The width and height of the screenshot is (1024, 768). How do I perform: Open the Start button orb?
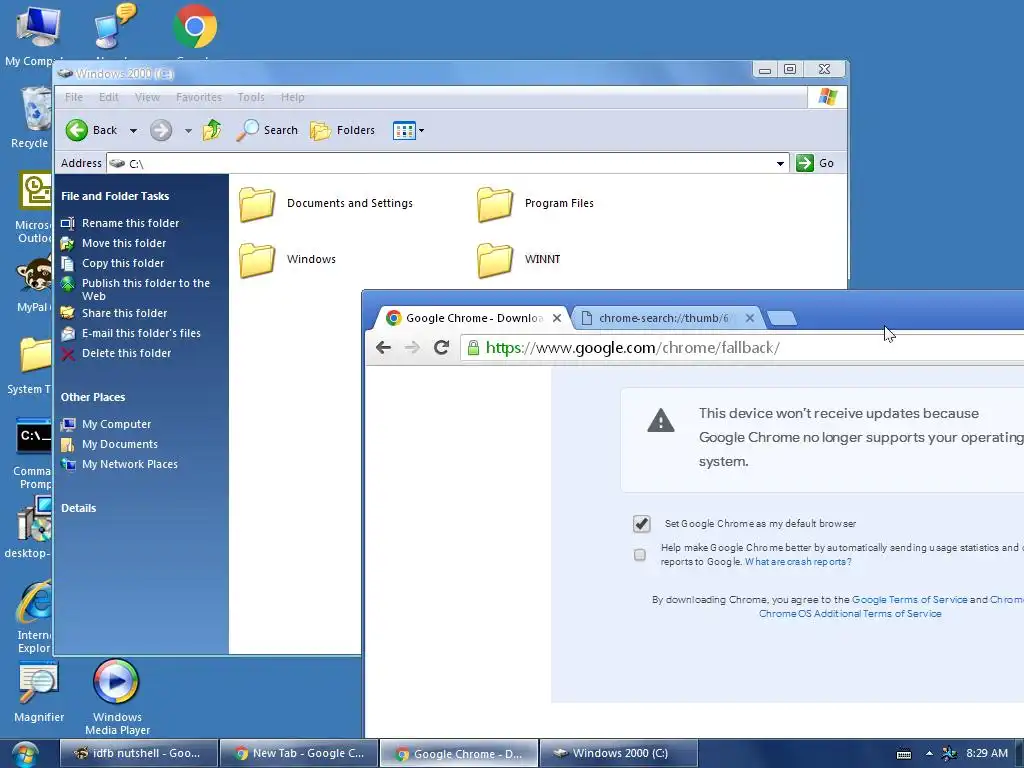(x=25, y=754)
